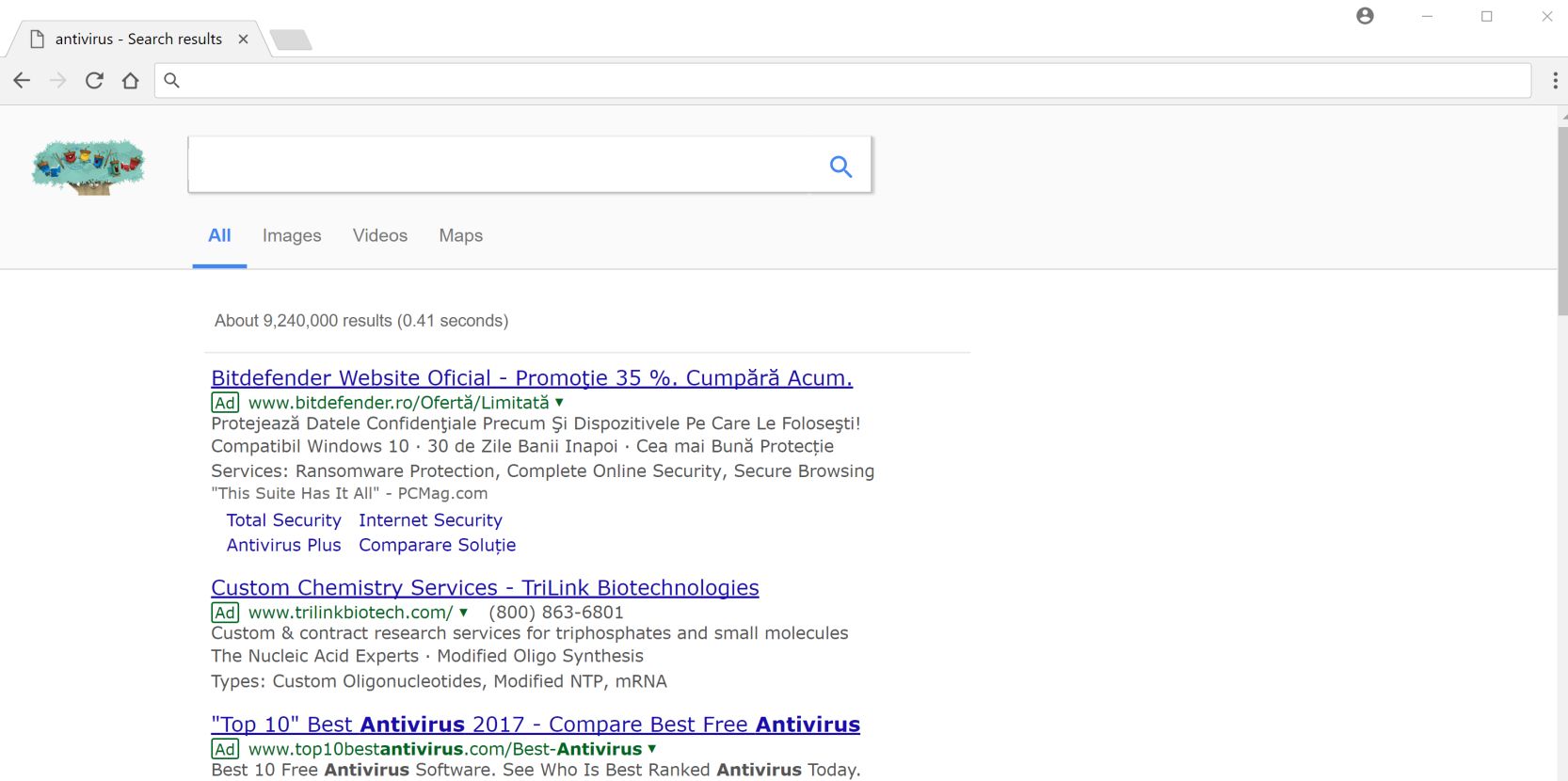Open the Total Security sitelink
The width and height of the screenshot is (1568, 781).
tap(283, 520)
